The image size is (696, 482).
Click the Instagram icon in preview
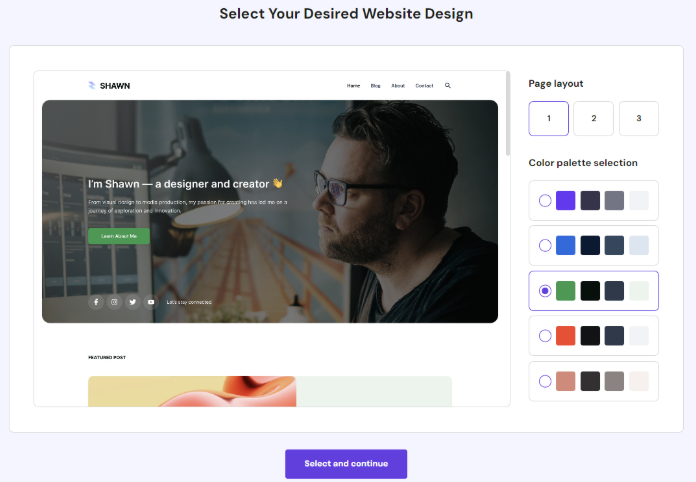click(x=114, y=302)
